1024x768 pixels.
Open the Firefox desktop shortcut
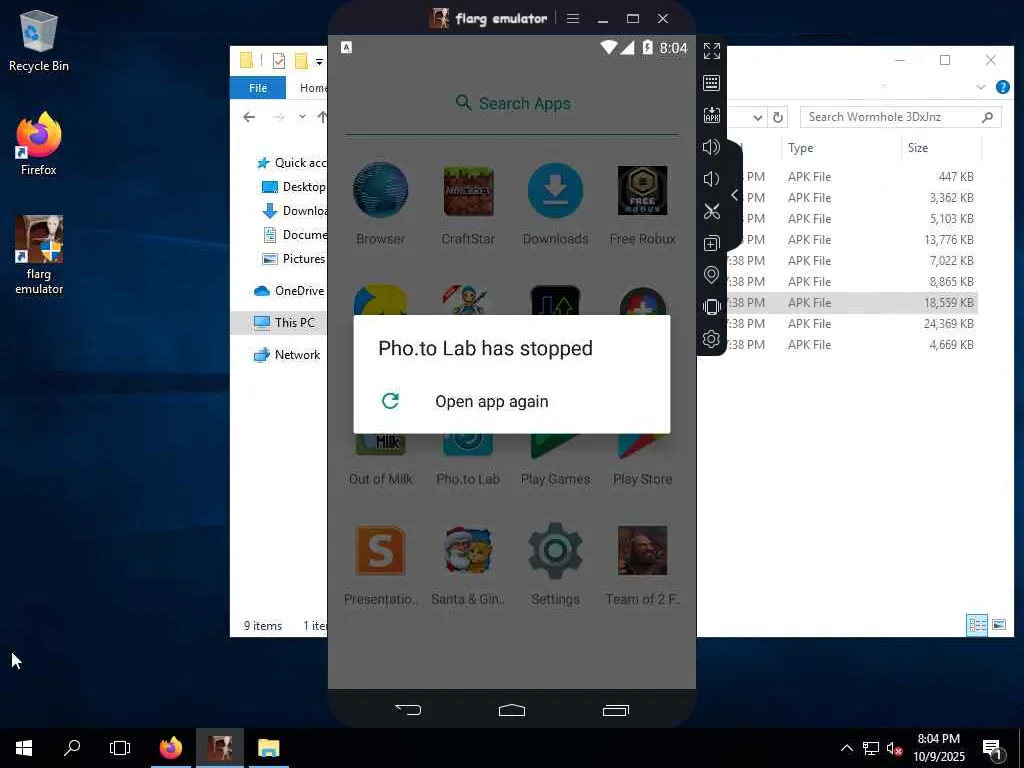click(39, 143)
